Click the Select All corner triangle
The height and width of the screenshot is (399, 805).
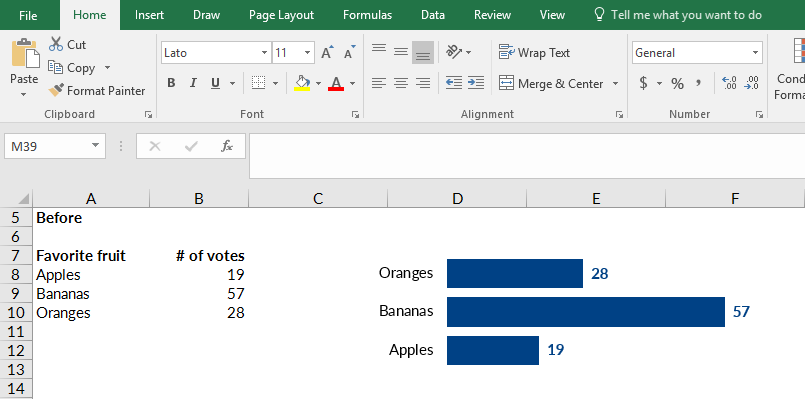[x=24, y=199]
